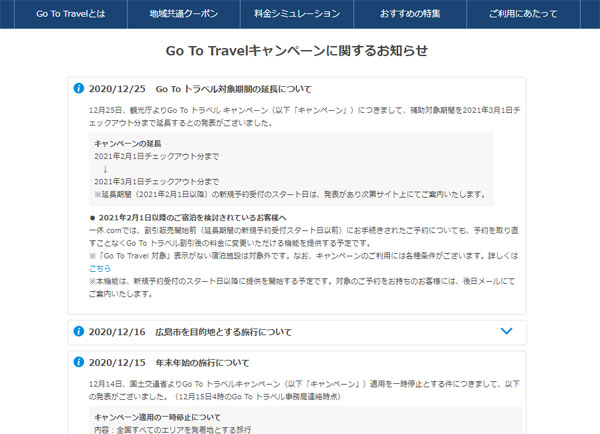Open the ご利用にあたって tab
The height and width of the screenshot is (434, 600).
[x=523, y=14]
